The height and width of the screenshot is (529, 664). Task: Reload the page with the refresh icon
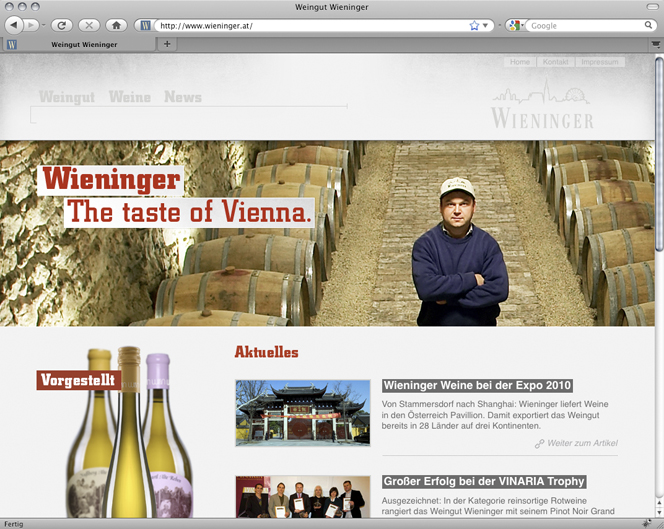click(62, 25)
